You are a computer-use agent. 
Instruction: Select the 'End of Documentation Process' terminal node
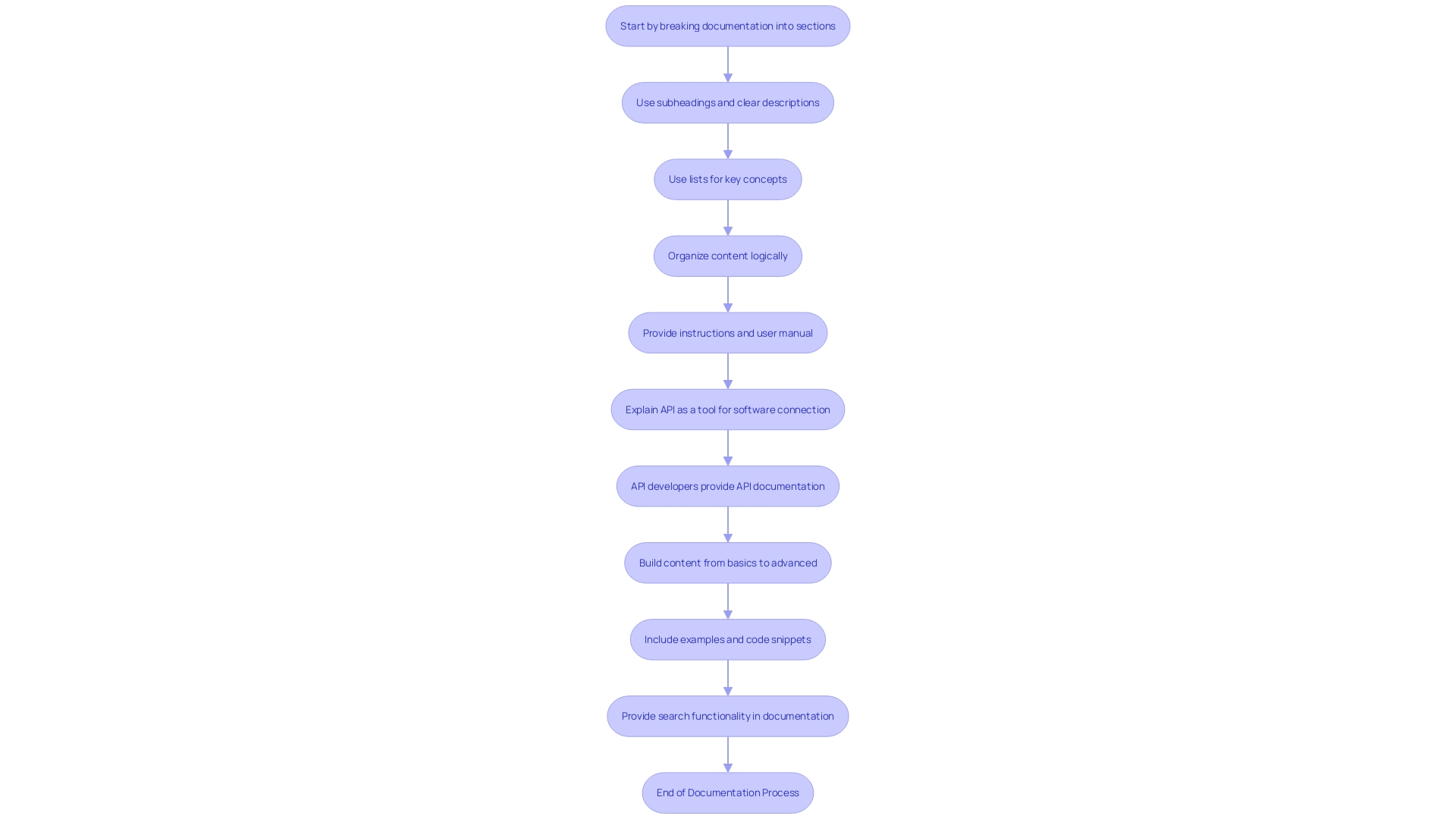[728, 791]
